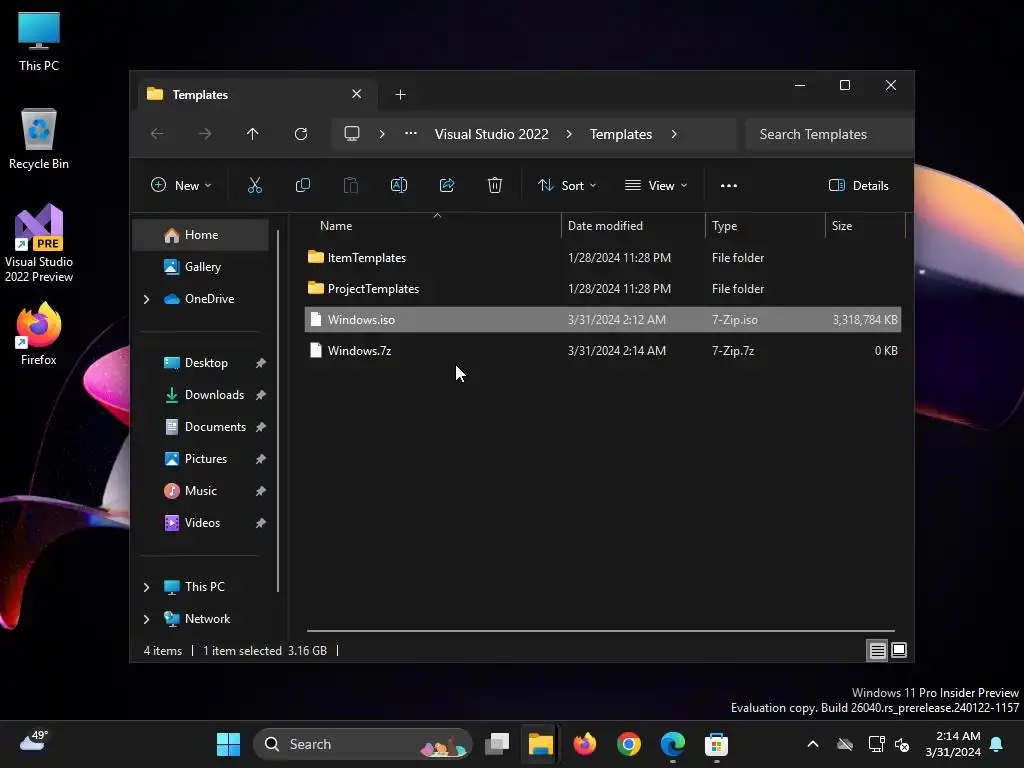Click the Delete trash can icon
This screenshot has height=768, width=1024.
(x=495, y=185)
